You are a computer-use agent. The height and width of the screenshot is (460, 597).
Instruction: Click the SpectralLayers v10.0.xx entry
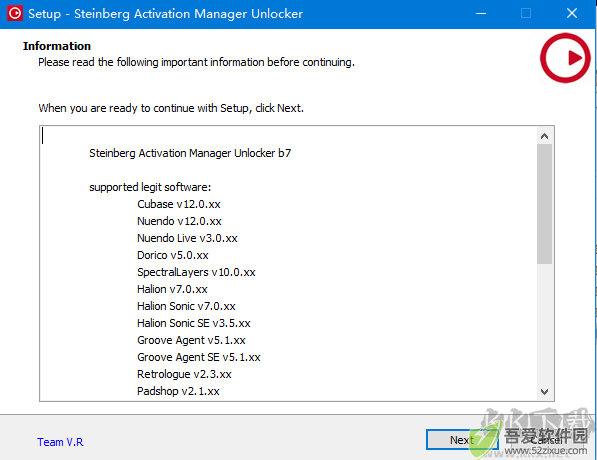click(196, 272)
